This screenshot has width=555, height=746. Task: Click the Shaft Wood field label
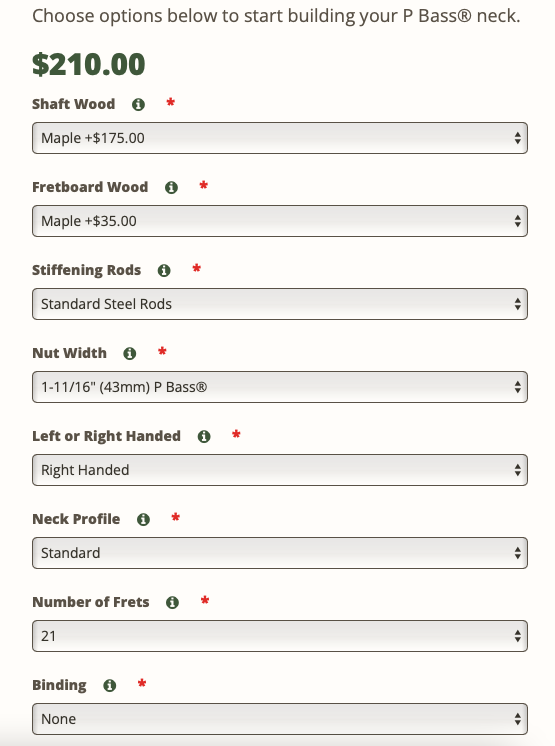74,104
